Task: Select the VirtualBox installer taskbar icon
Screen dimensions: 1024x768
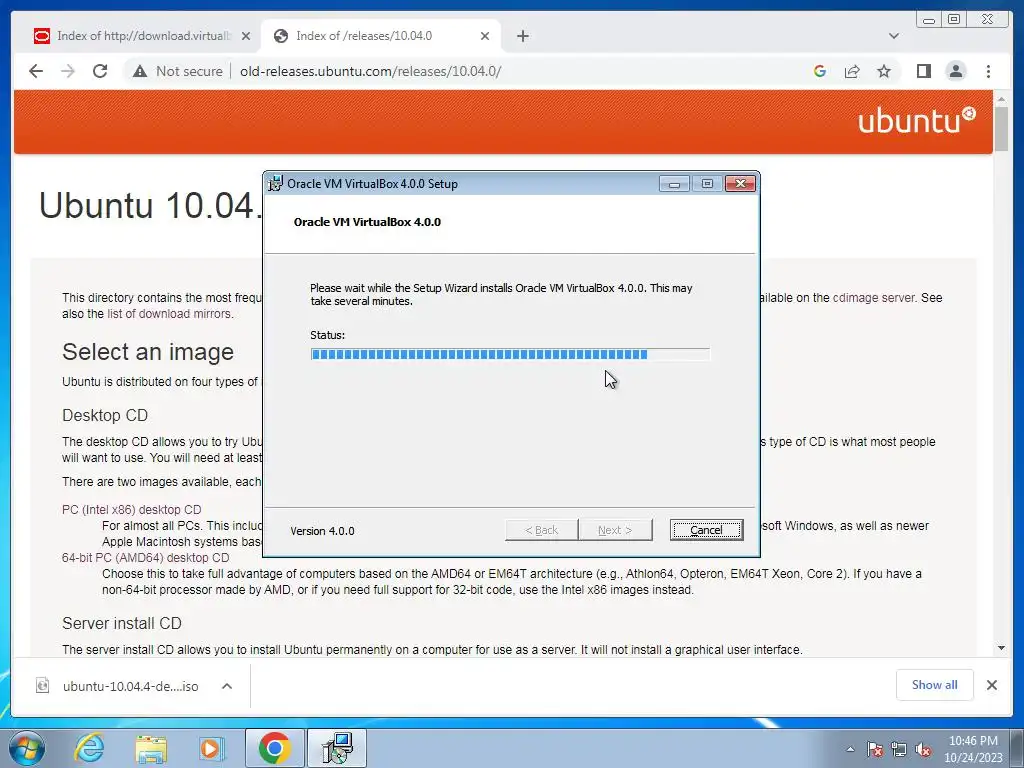Action: (337, 748)
